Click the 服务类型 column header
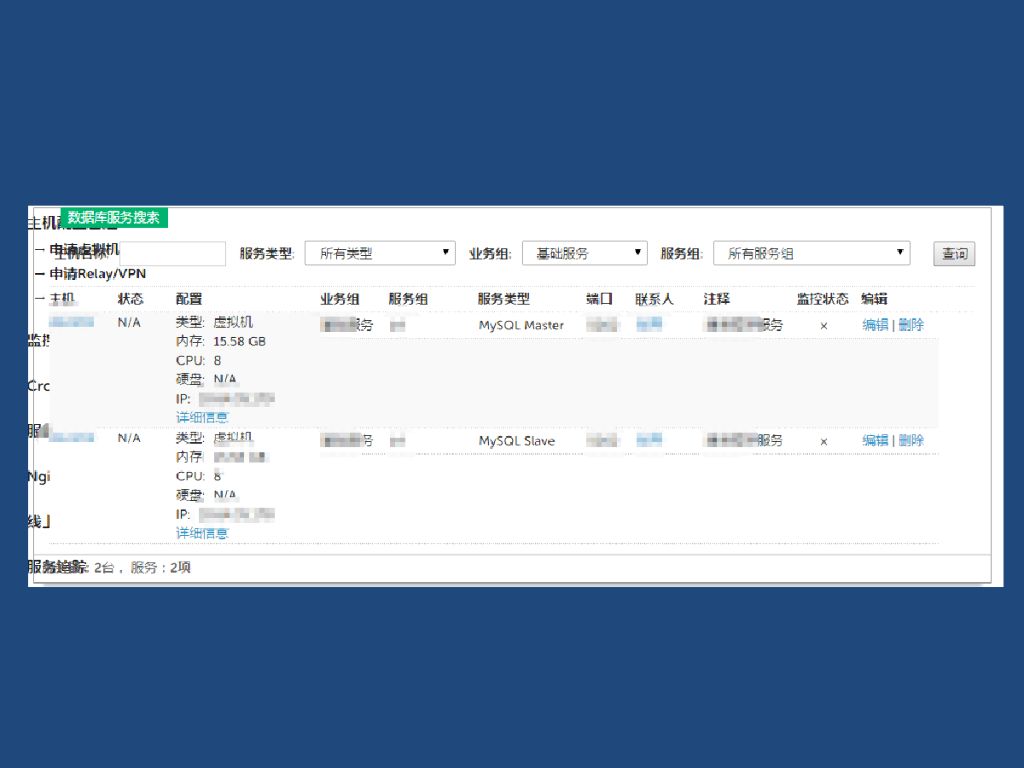1024x768 pixels. (504, 299)
